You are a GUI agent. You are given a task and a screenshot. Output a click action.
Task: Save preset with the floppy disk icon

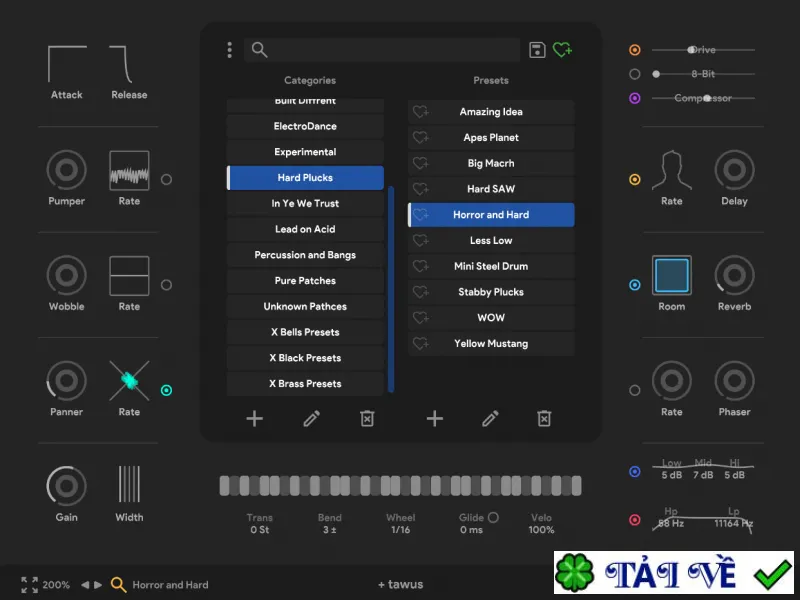click(537, 50)
